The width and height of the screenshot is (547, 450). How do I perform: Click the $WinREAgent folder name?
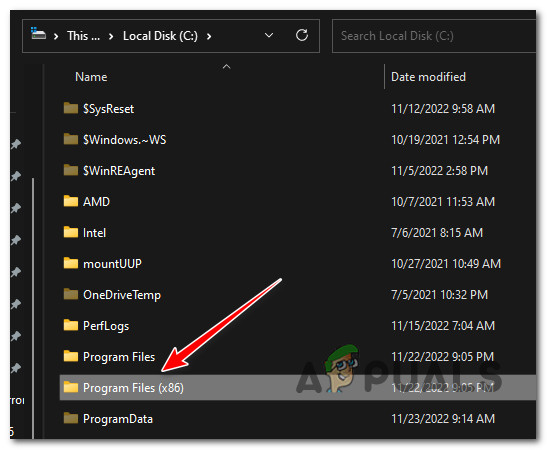(x=119, y=171)
